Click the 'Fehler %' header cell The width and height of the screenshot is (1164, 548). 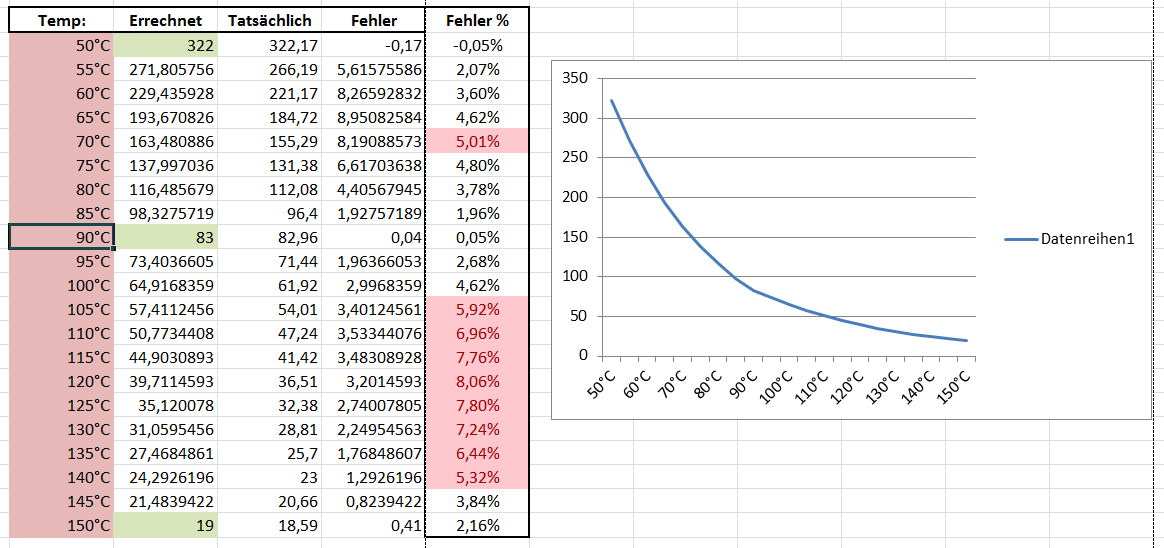477,21
